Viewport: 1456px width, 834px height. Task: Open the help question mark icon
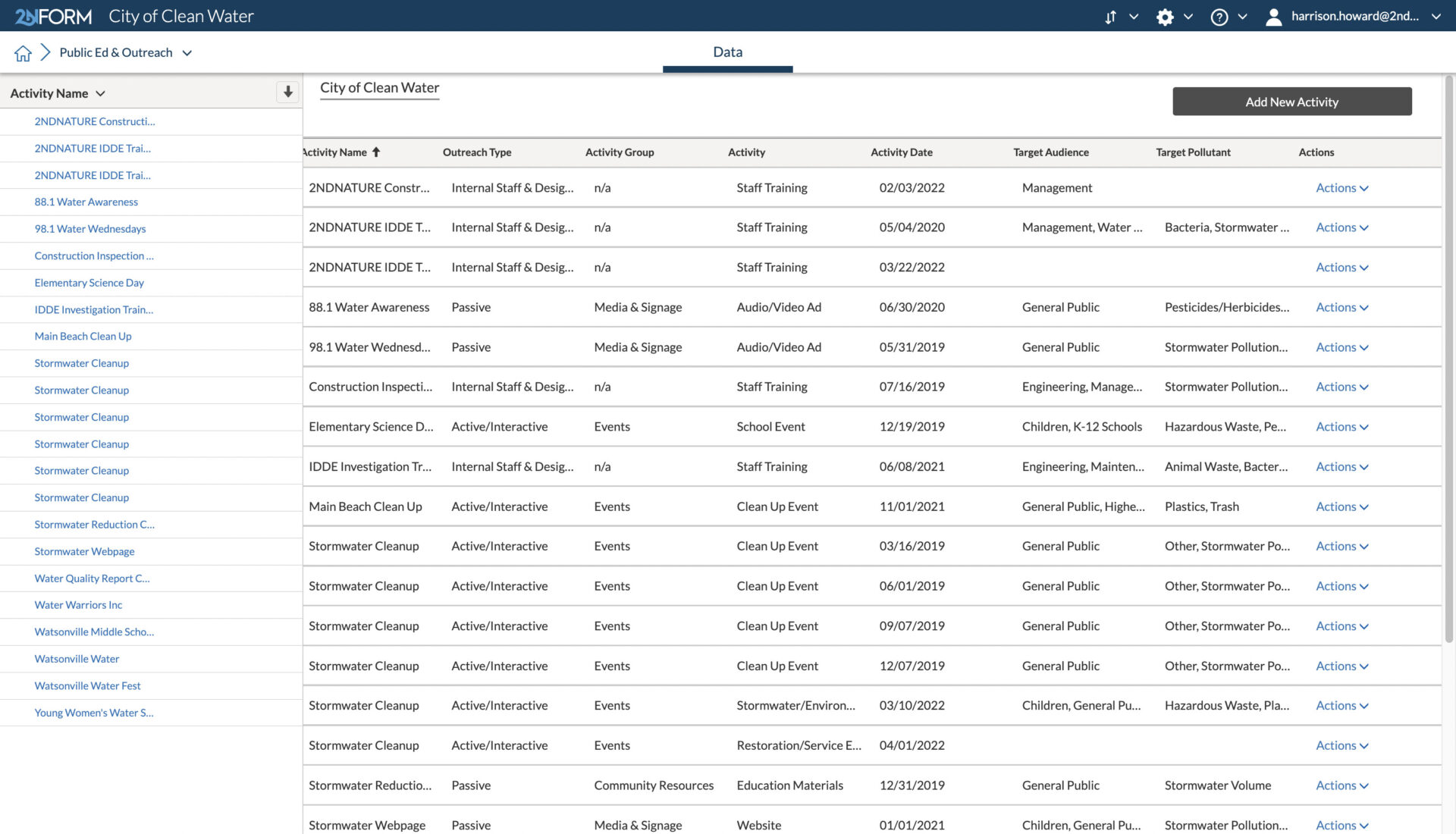click(x=1219, y=17)
